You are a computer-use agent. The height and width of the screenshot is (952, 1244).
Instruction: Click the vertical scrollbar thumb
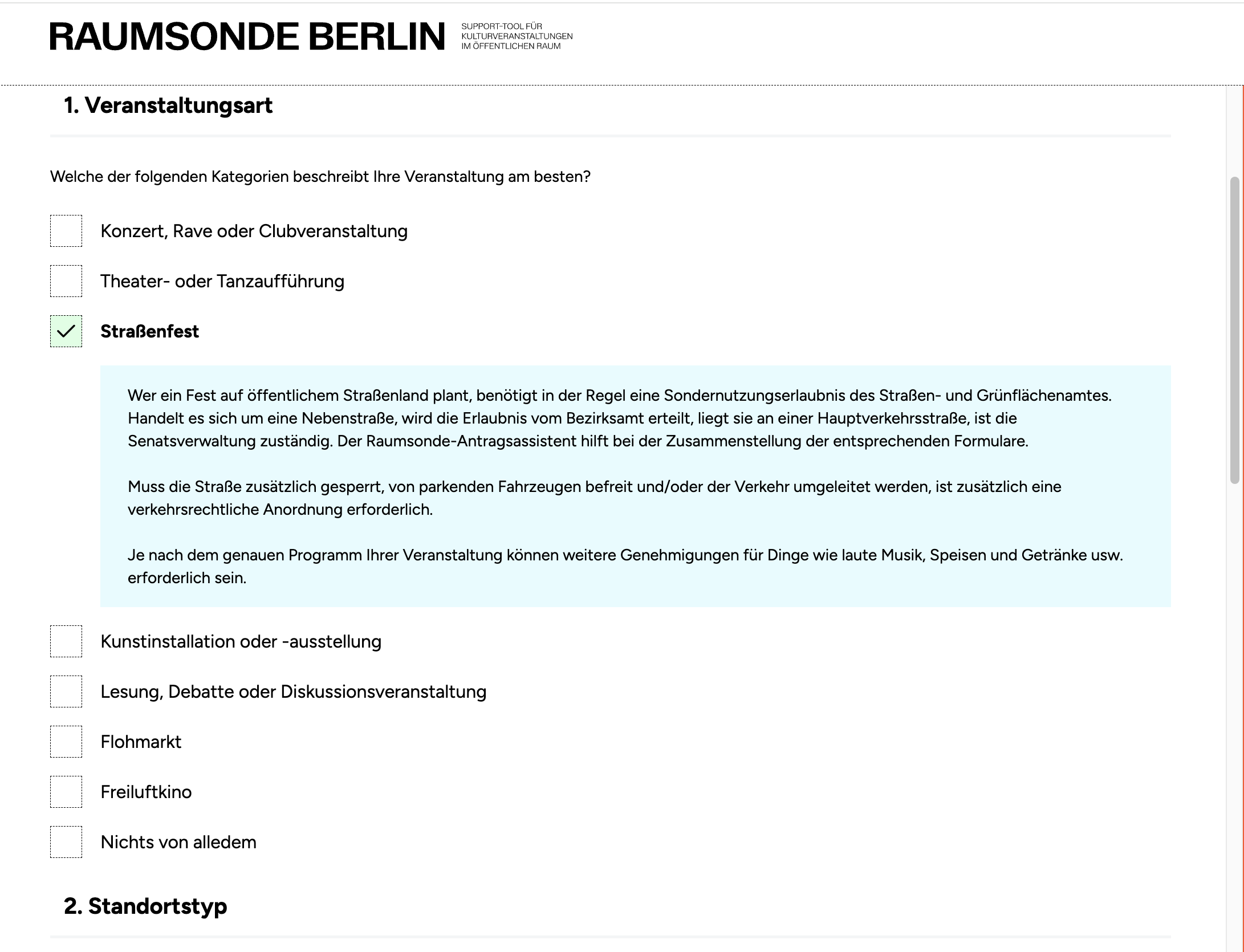point(1234,331)
